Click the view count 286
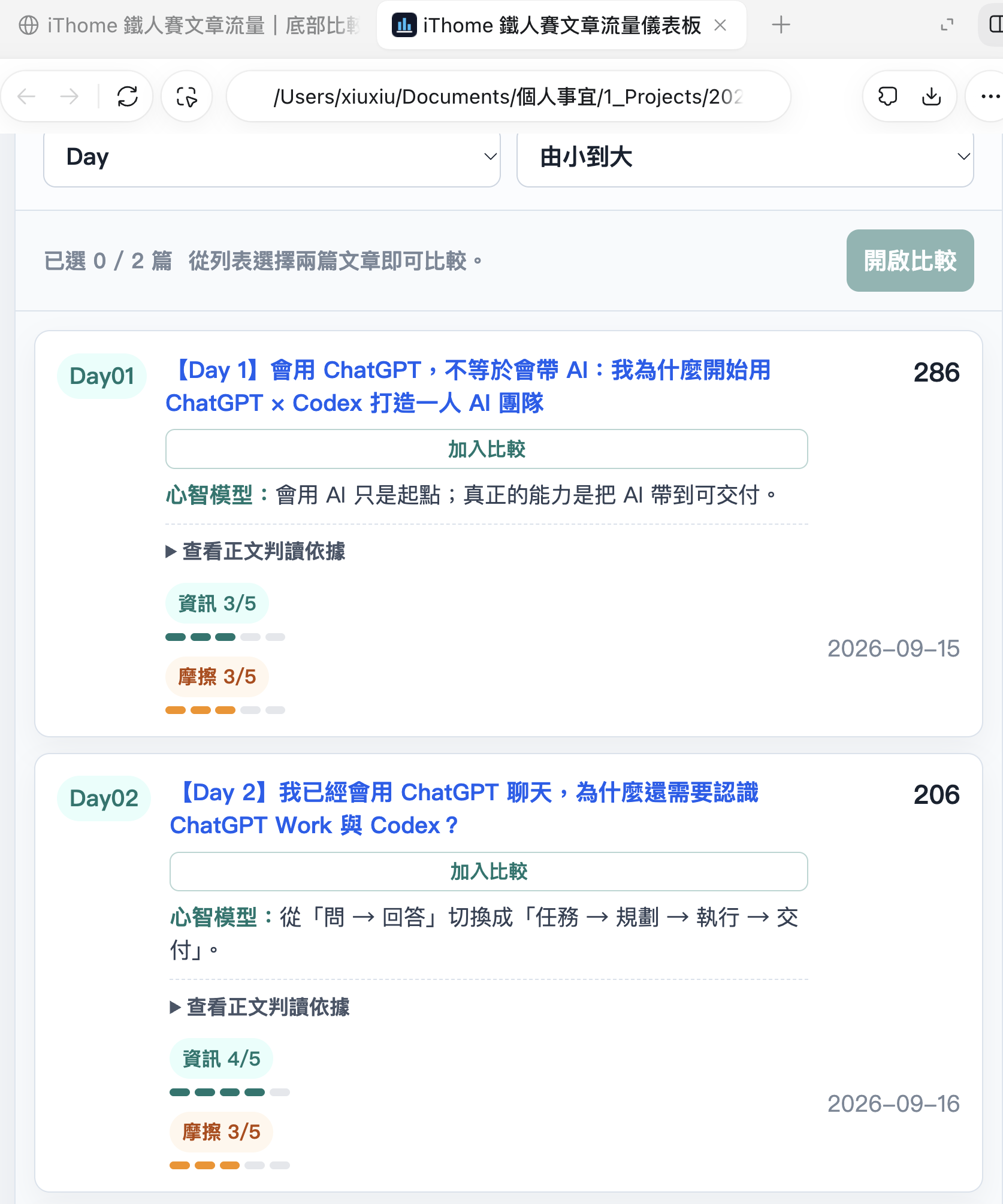The image size is (1003, 1204). (x=936, y=373)
